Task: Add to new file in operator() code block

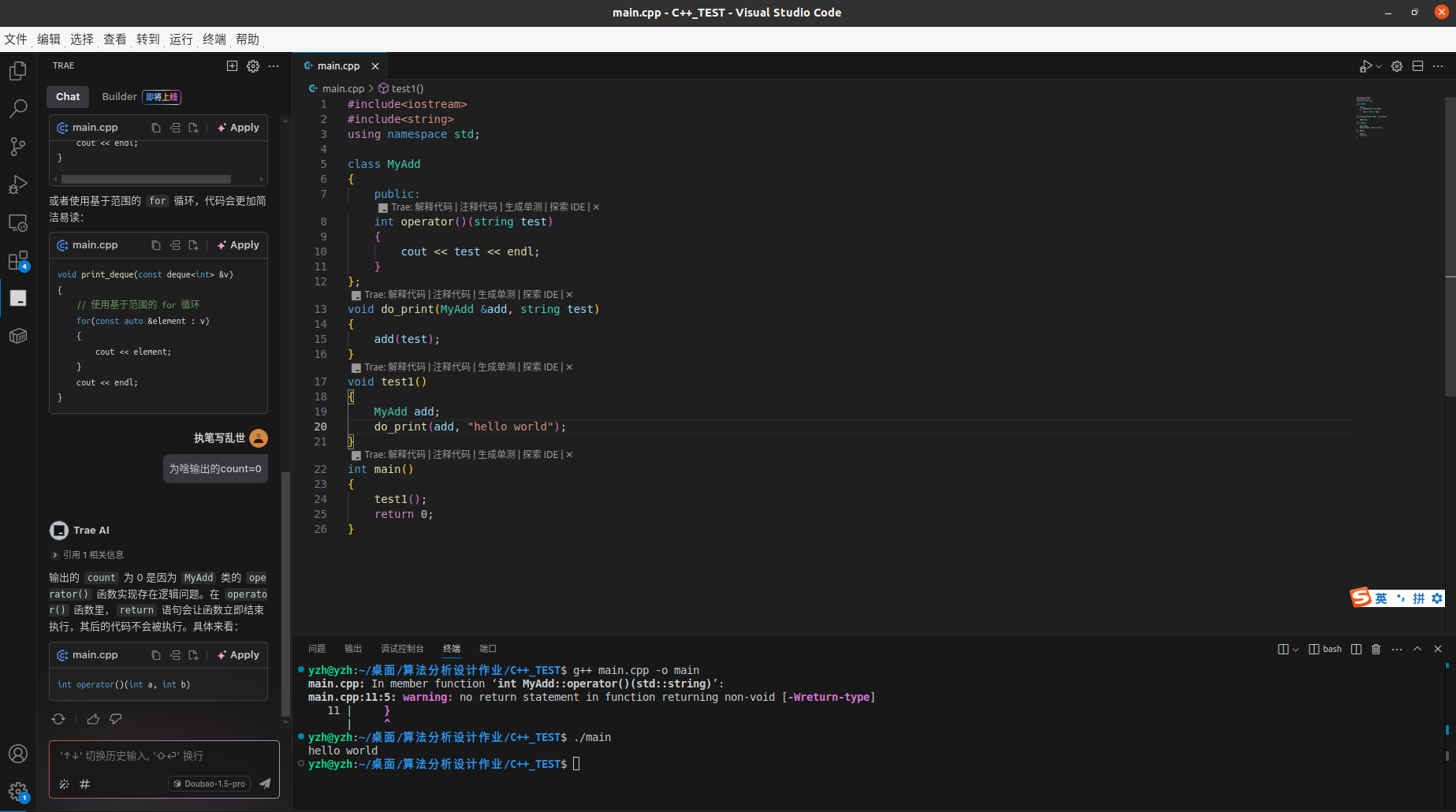Action: (193, 655)
